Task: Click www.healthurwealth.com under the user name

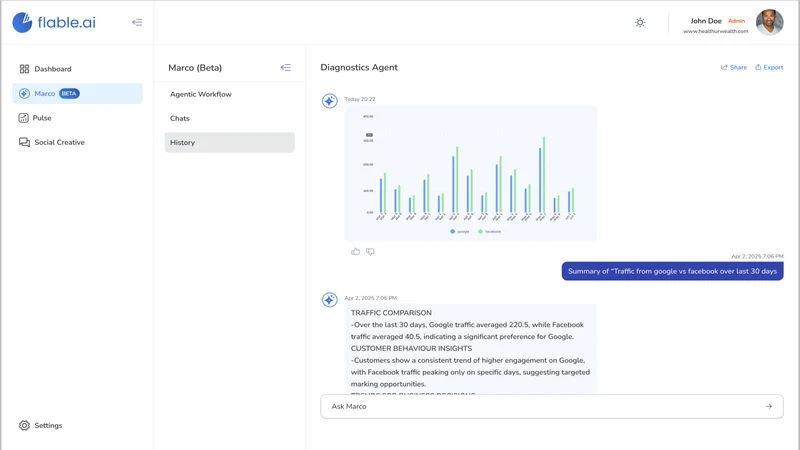Action: 715,31
